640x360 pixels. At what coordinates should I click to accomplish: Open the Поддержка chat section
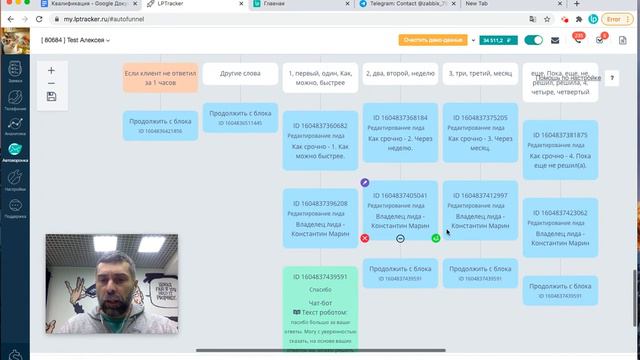tap(15, 208)
